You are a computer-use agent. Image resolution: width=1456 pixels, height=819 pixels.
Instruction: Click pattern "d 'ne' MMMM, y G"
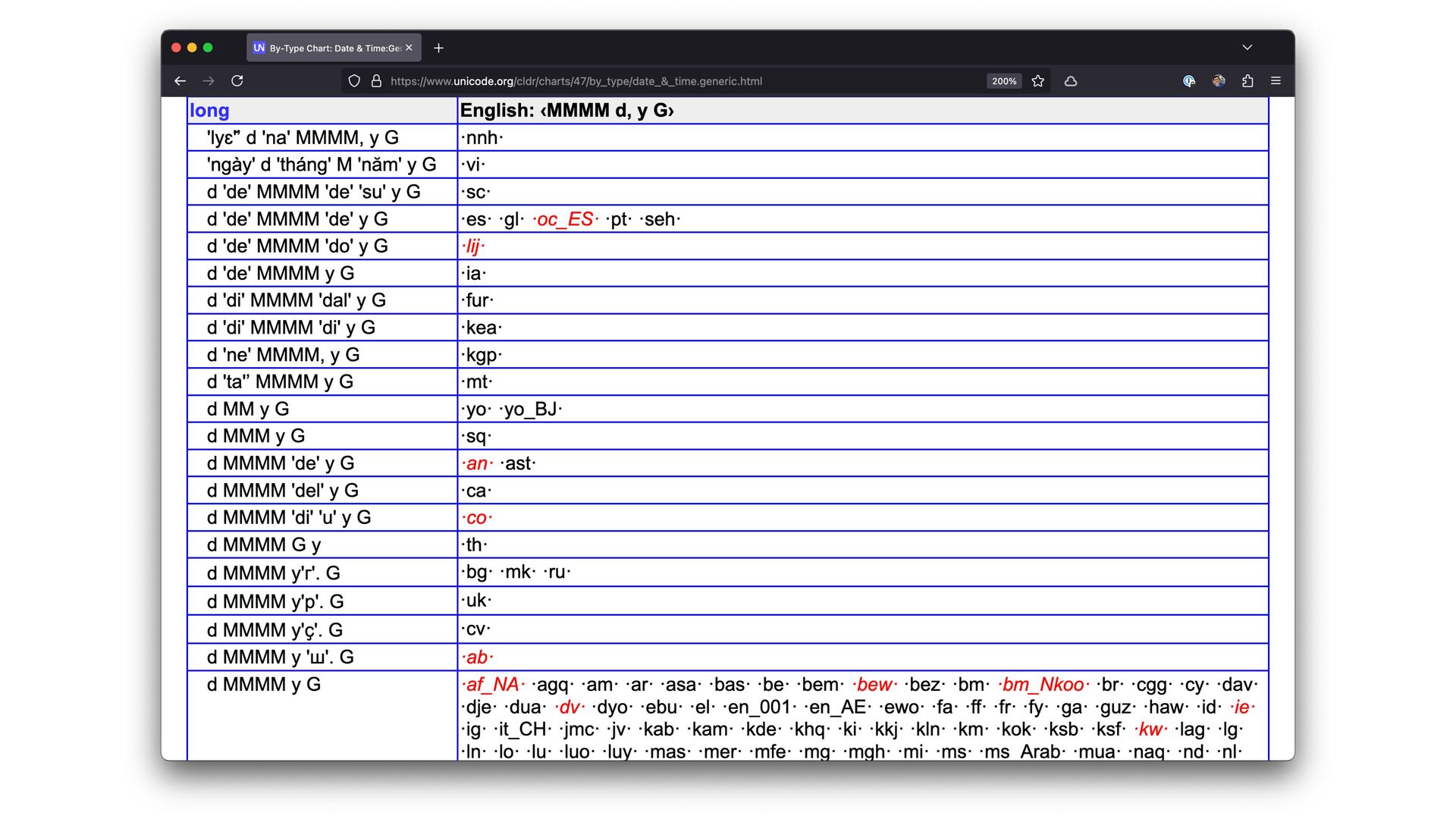tap(283, 355)
